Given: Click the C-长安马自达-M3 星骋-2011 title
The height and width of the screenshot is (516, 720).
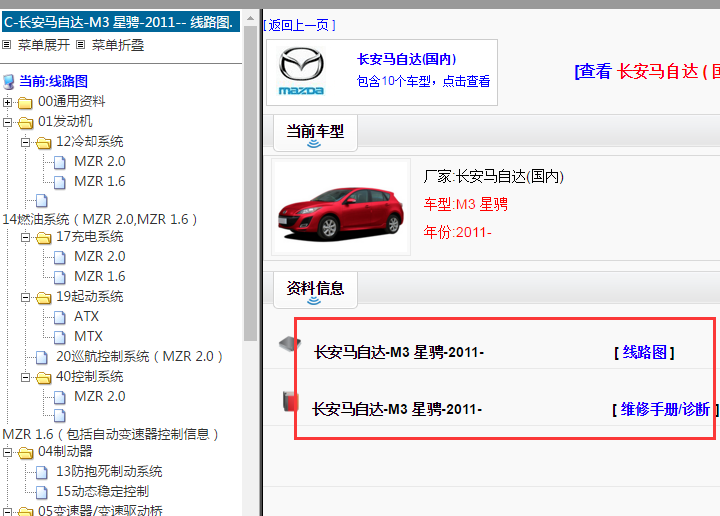Looking at the screenshot, I should click(121, 22).
